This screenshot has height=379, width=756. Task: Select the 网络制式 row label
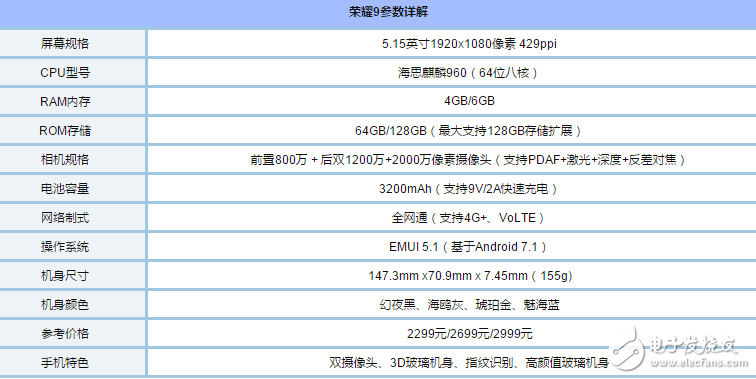[65, 217]
